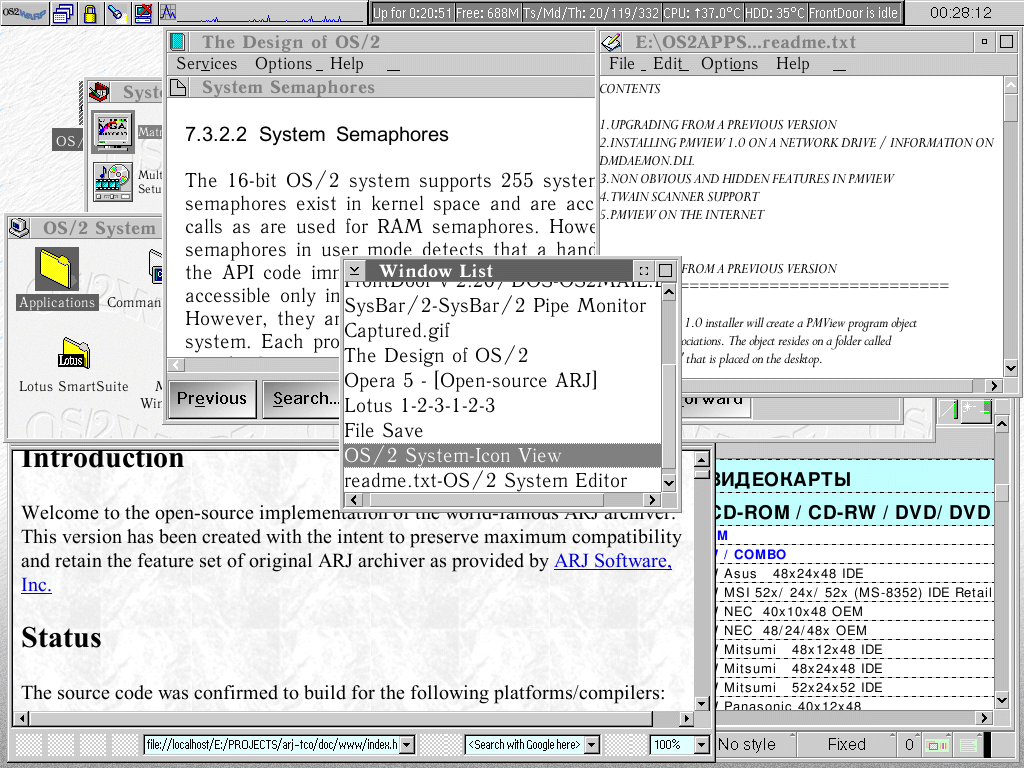The height and width of the screenshot is (768, 1024).
Task: Open the No style selector
Action: pos(756,744)
